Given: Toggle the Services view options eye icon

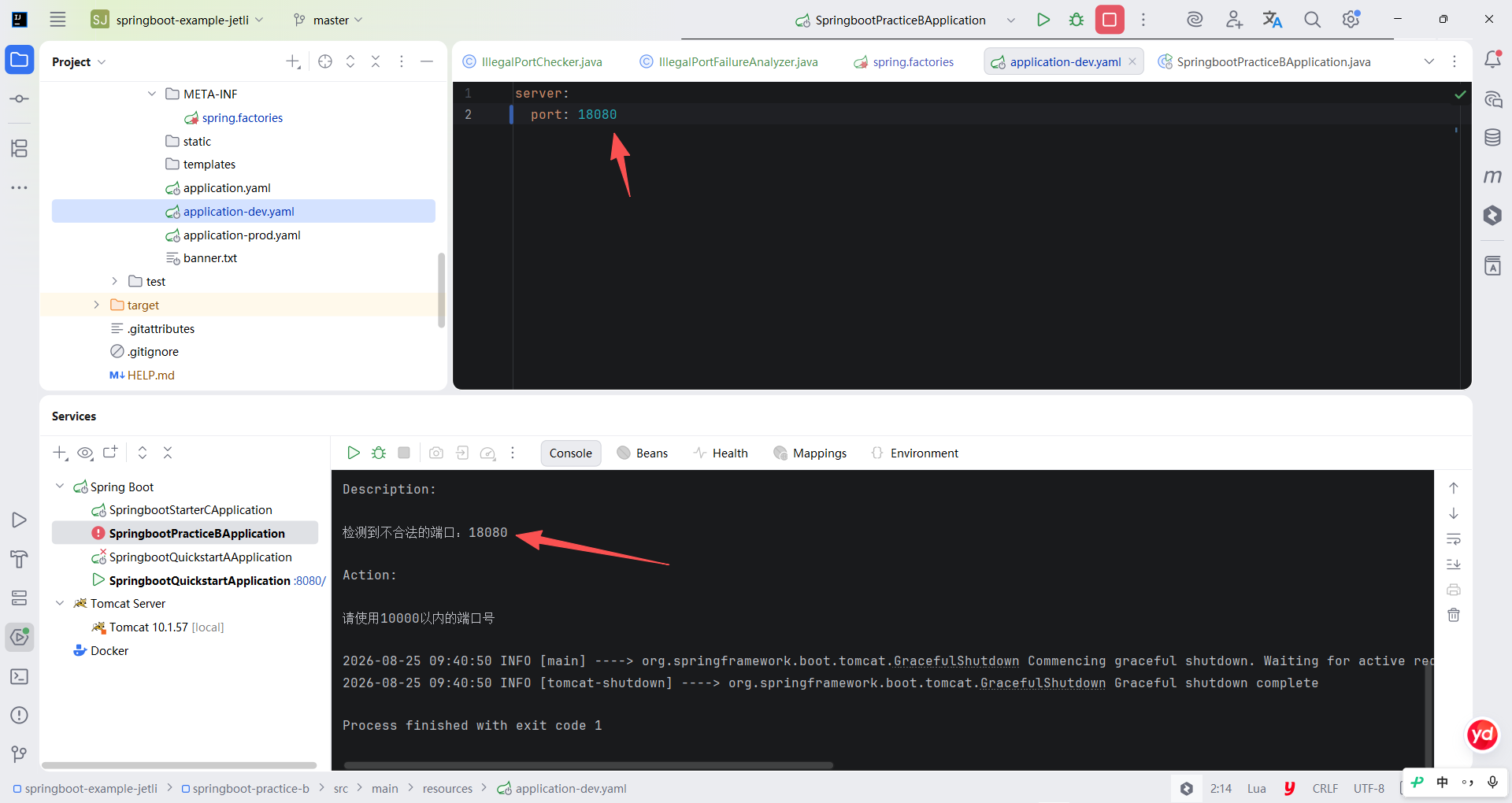Looking at the screenshot, I should click(85, 453).
